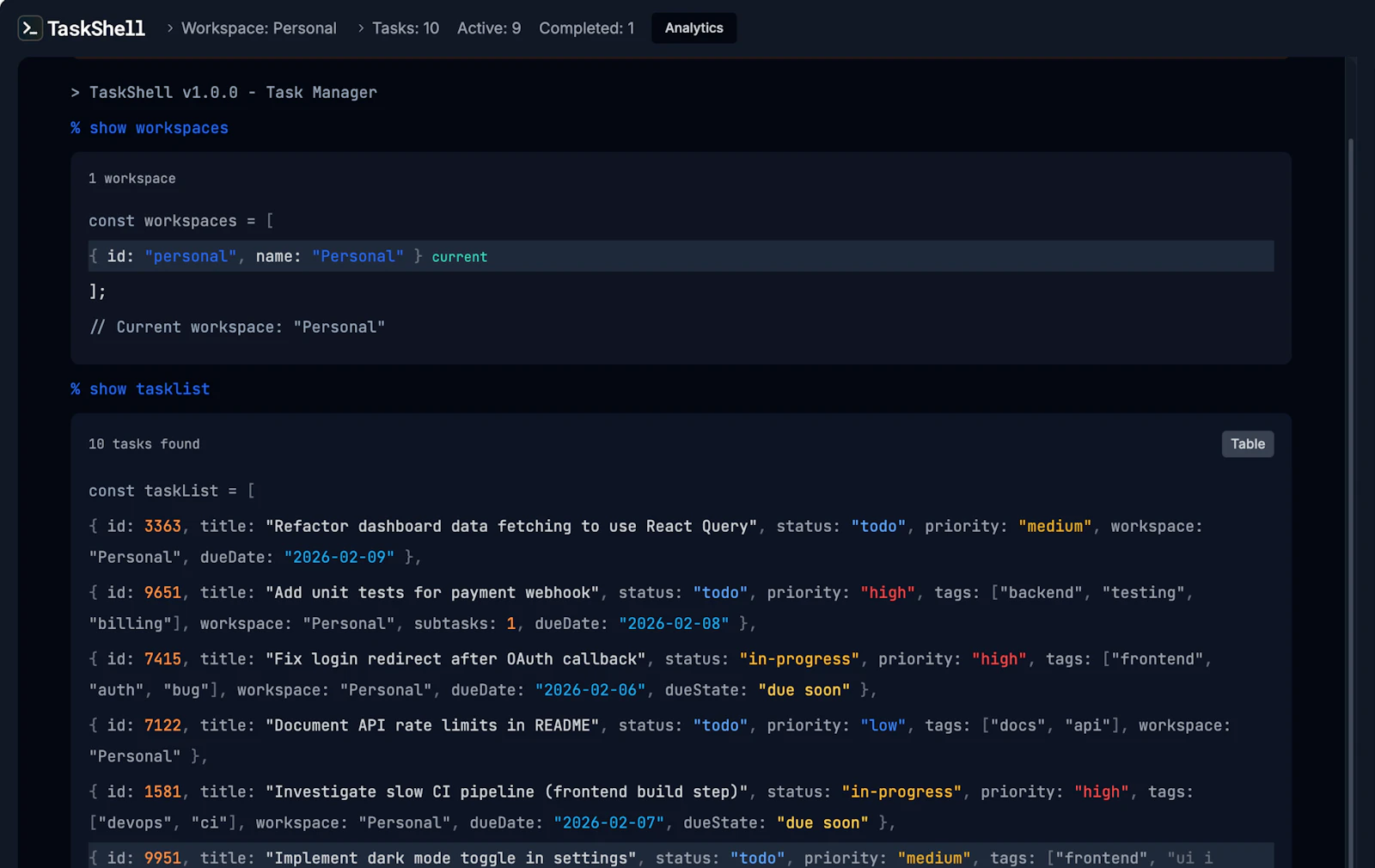Toggle the in-progress status of task 7415
The width and height of the screenshot is (1375, 868).
(x=798, y=658)
